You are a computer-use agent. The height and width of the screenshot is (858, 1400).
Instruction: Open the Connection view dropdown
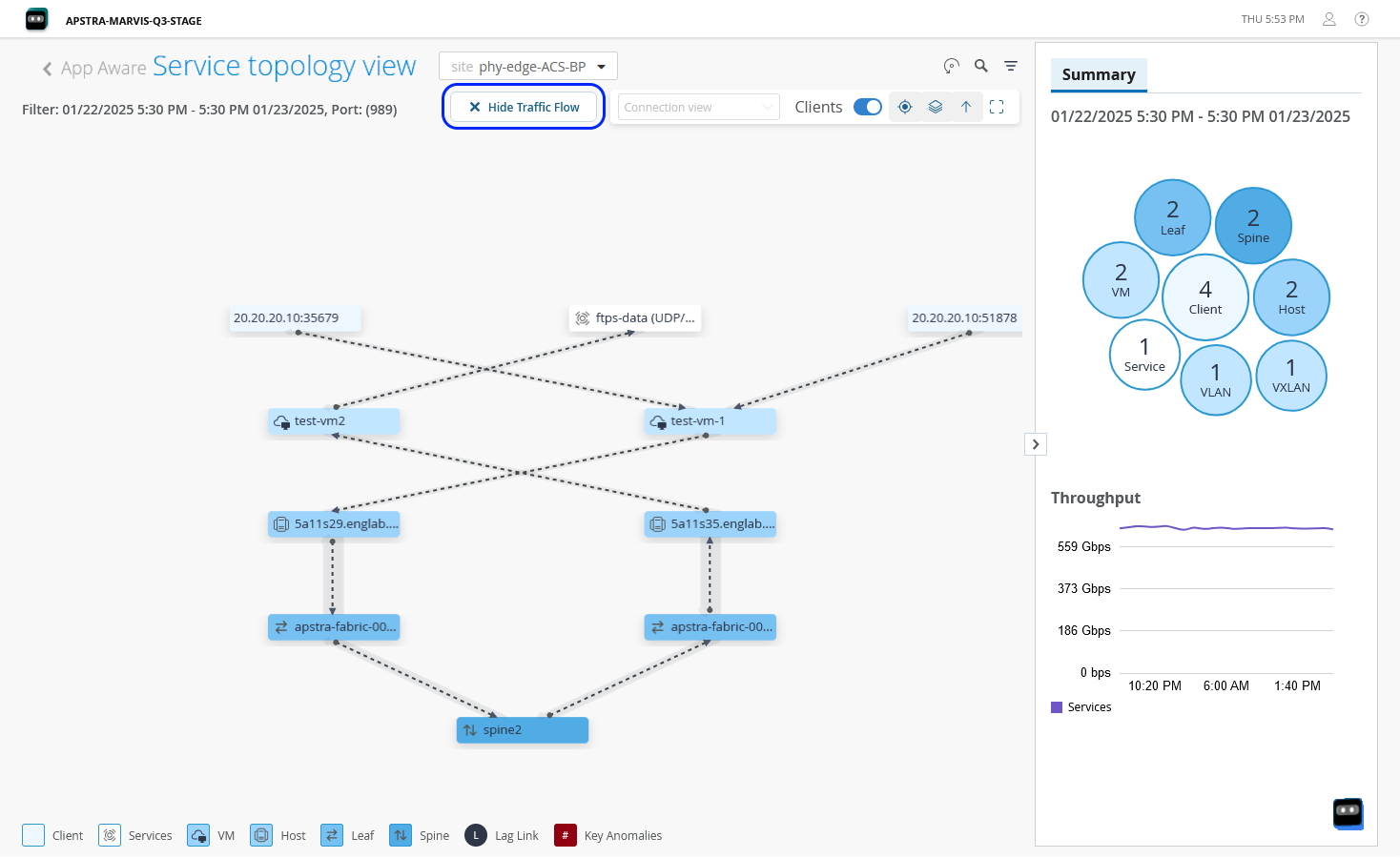click(699, 107)
